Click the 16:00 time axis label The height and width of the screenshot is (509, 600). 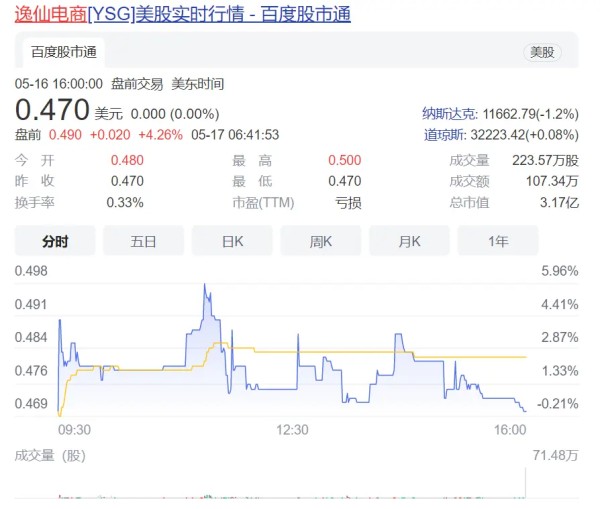510,430
